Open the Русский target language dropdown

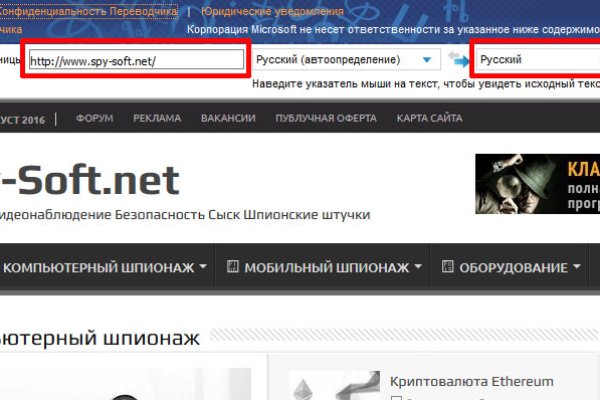pyautogui.click(x=535, y=60)
